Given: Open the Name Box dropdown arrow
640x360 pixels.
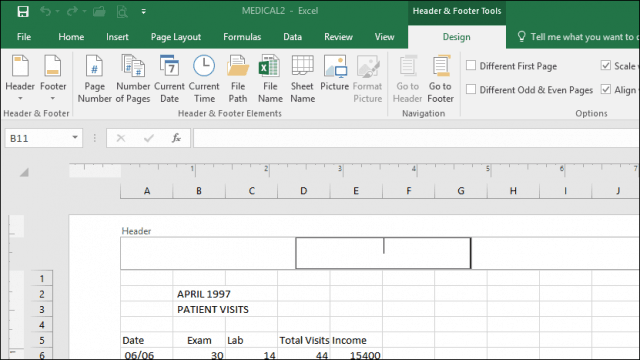Looking at the screenshot, I should [x=75, y=138].
